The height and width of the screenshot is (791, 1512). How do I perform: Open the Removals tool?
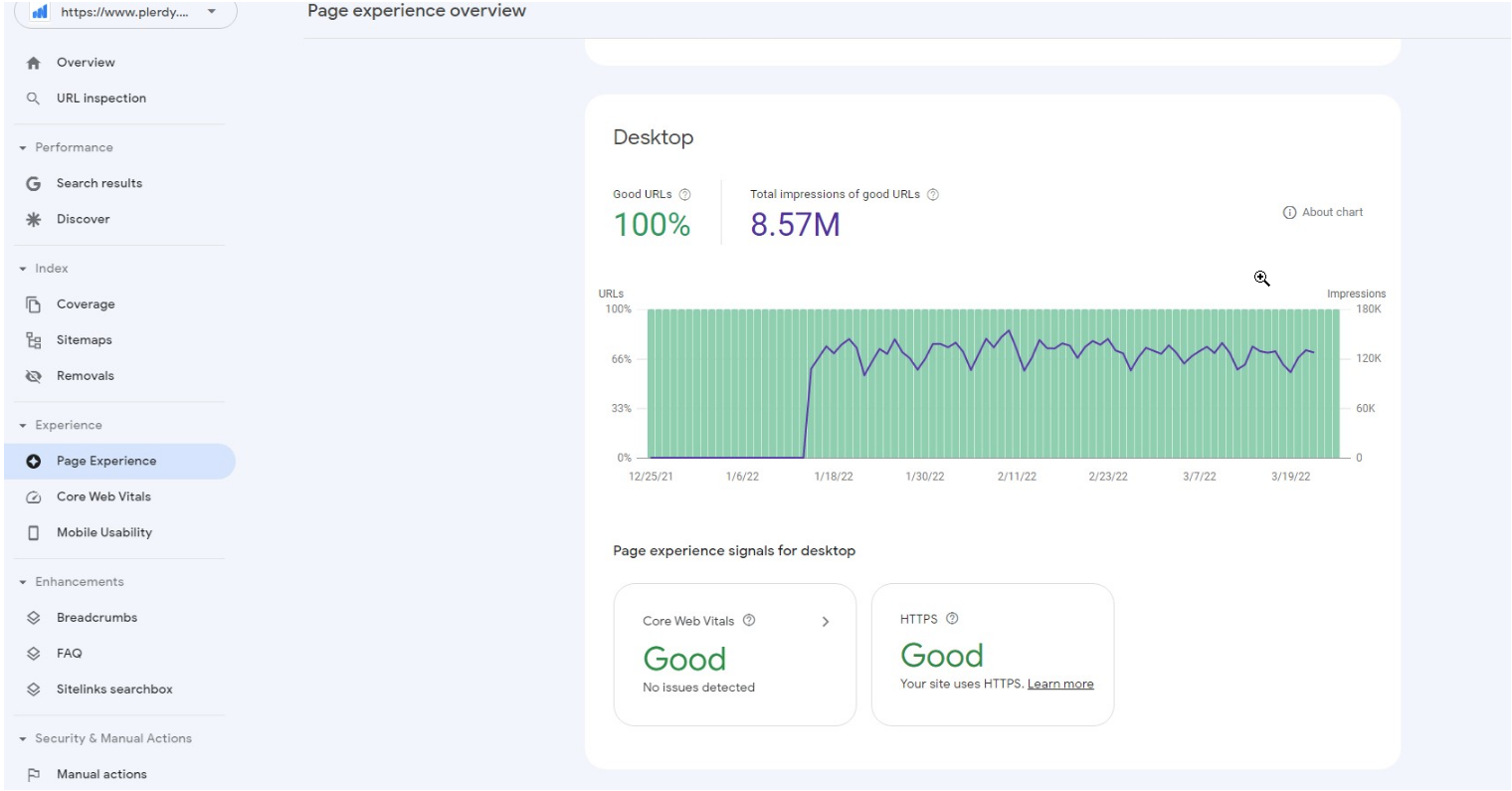[85, 375]
